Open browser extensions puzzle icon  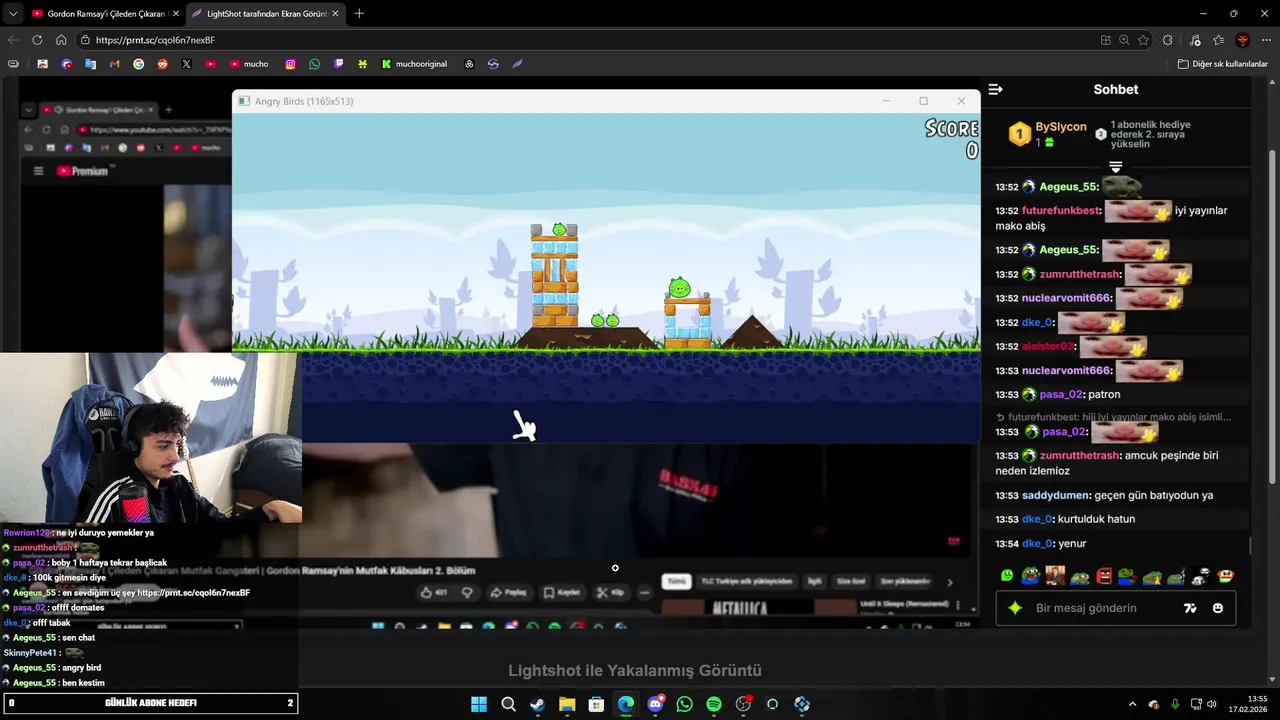[1169, 40]
